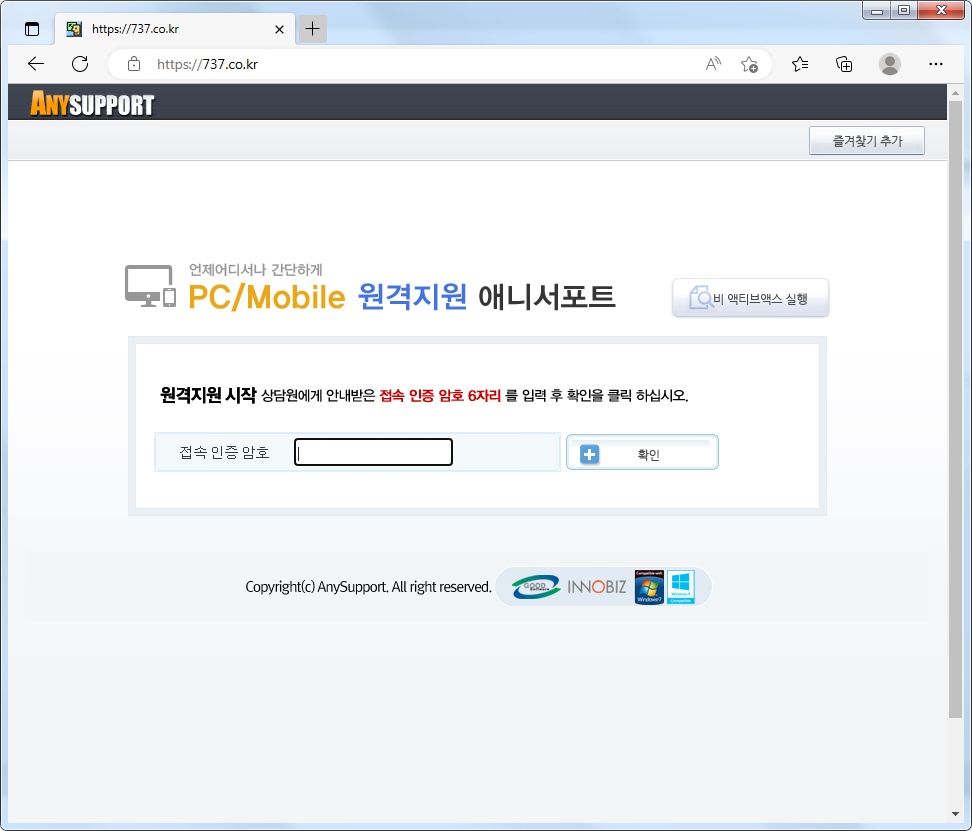Click the INNOBIZ logo in the footer
The image size is (972, 831).
point(596,586)
